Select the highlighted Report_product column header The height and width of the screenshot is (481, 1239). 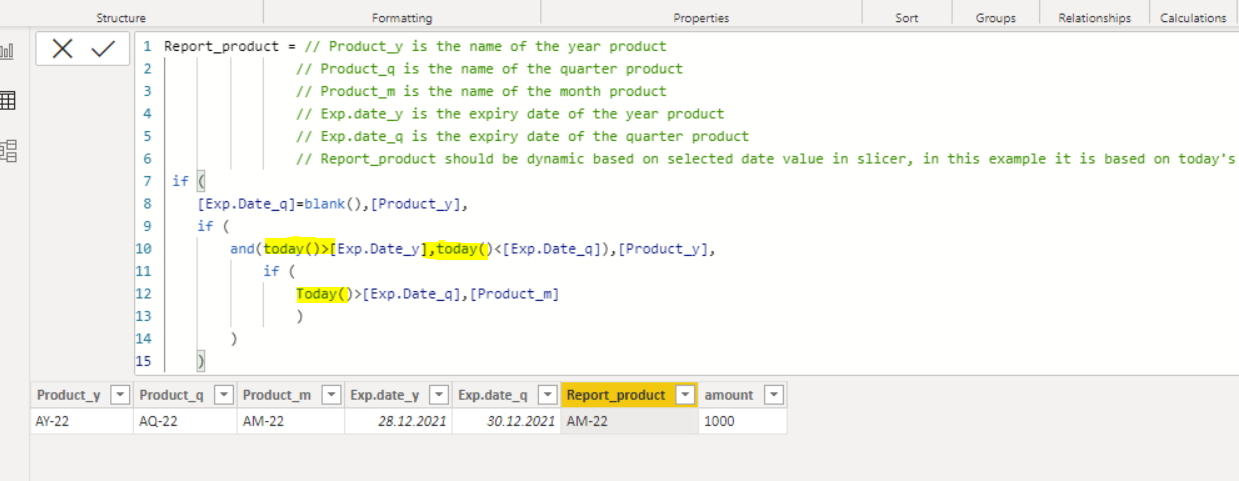point(629,395)
